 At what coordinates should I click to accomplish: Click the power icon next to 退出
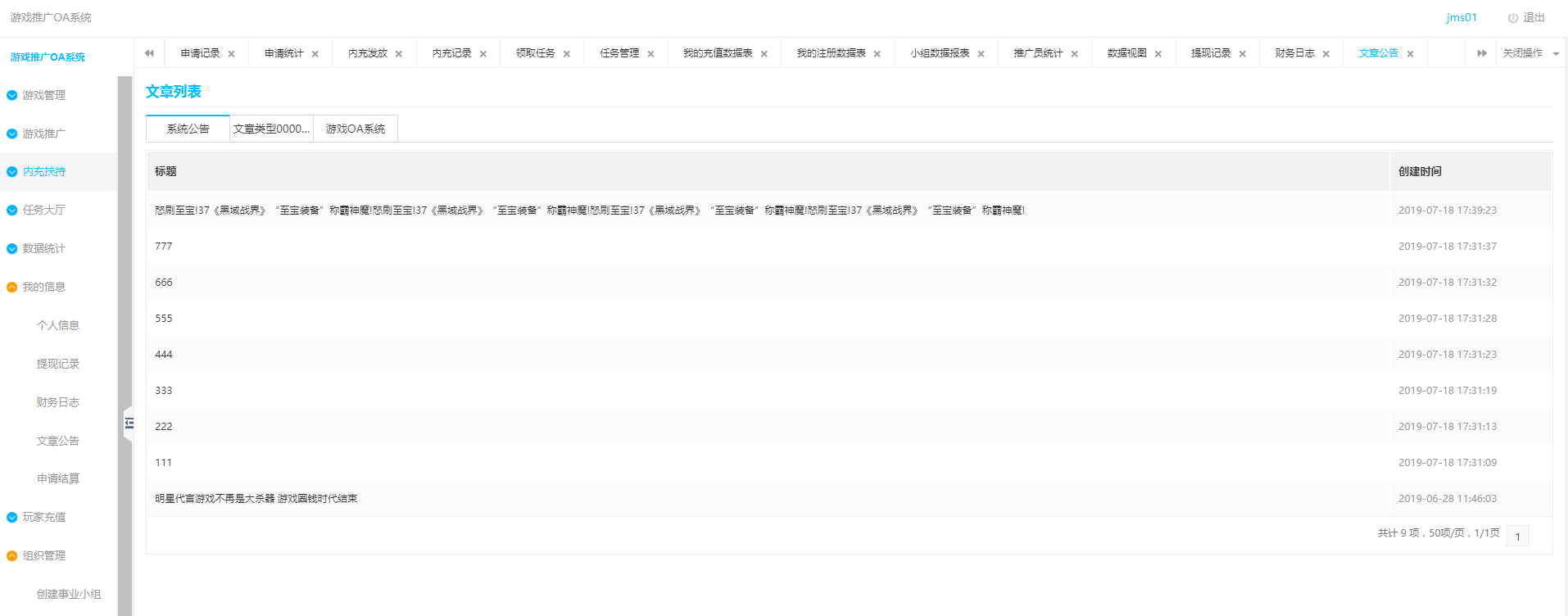tap(1512, 18)
